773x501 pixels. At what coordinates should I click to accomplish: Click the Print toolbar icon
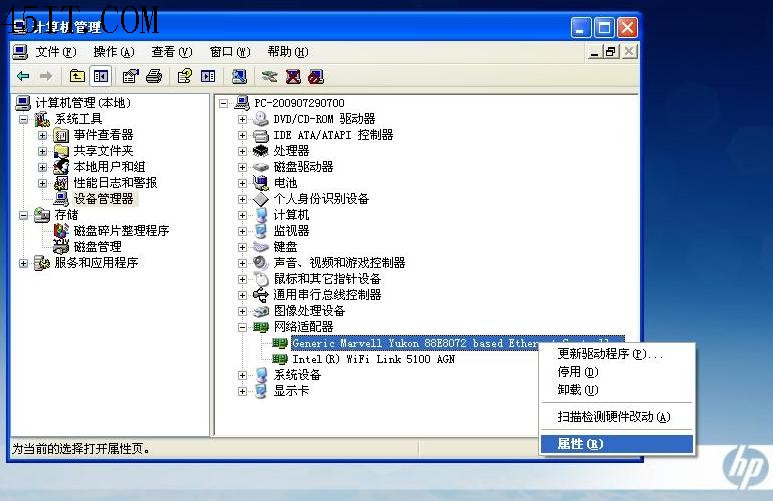(154, 76)
